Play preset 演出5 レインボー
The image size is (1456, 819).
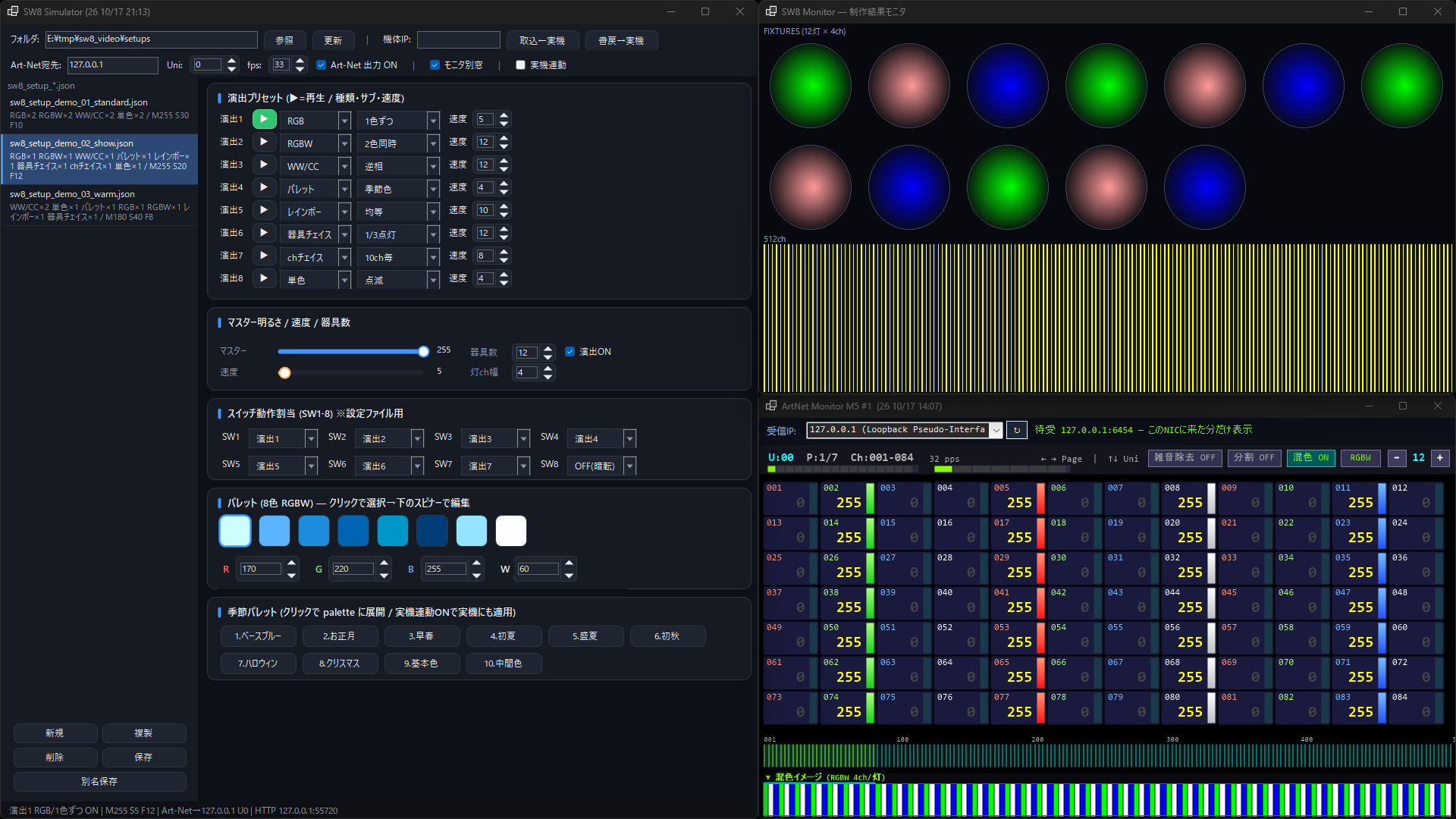(264, 210)
